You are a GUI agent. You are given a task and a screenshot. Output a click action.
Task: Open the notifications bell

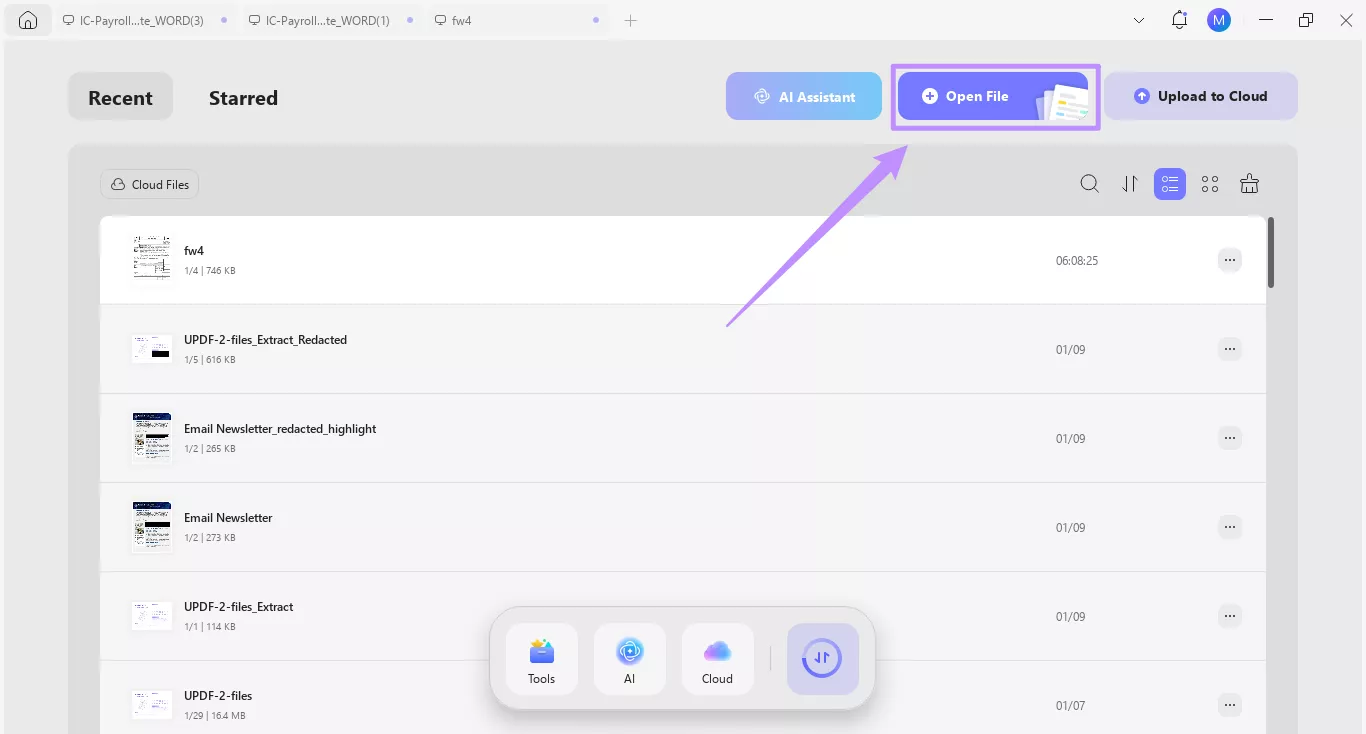click(x=1180, y=20)
